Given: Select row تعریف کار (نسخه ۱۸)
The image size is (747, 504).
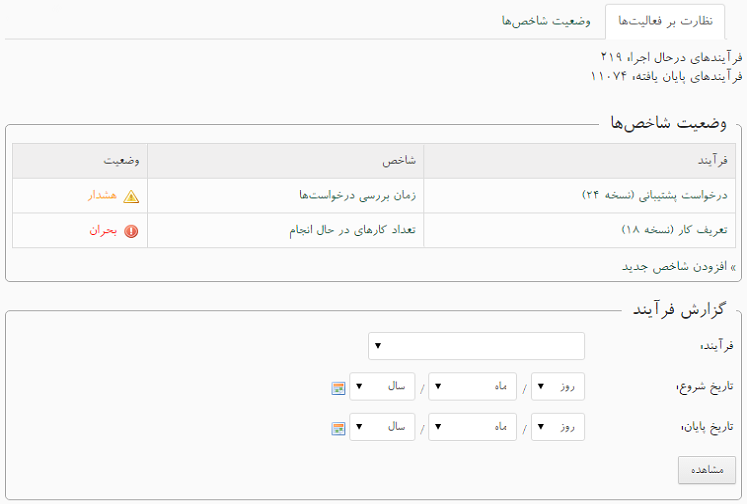Looking at the screenshot, I should [x=374, y=231].
